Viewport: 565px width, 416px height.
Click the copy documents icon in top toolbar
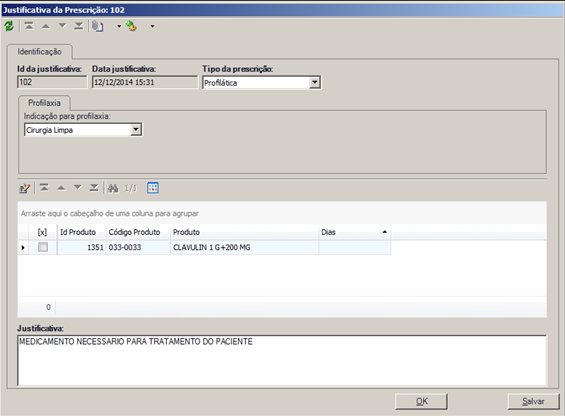(x=98, y=26)
